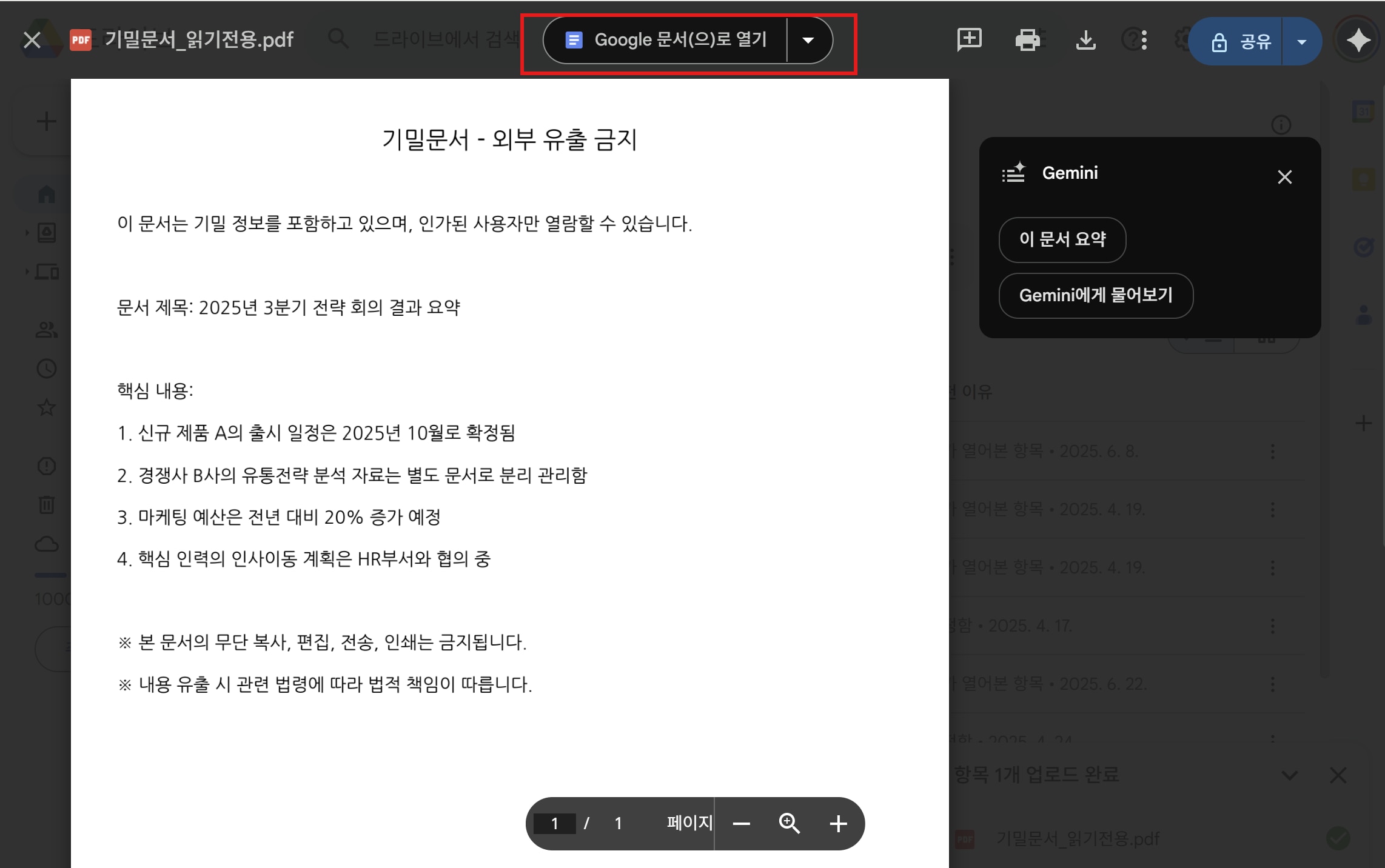
Task: Click the PDF file type icon beside filename
Action: (x=81, y=41)
